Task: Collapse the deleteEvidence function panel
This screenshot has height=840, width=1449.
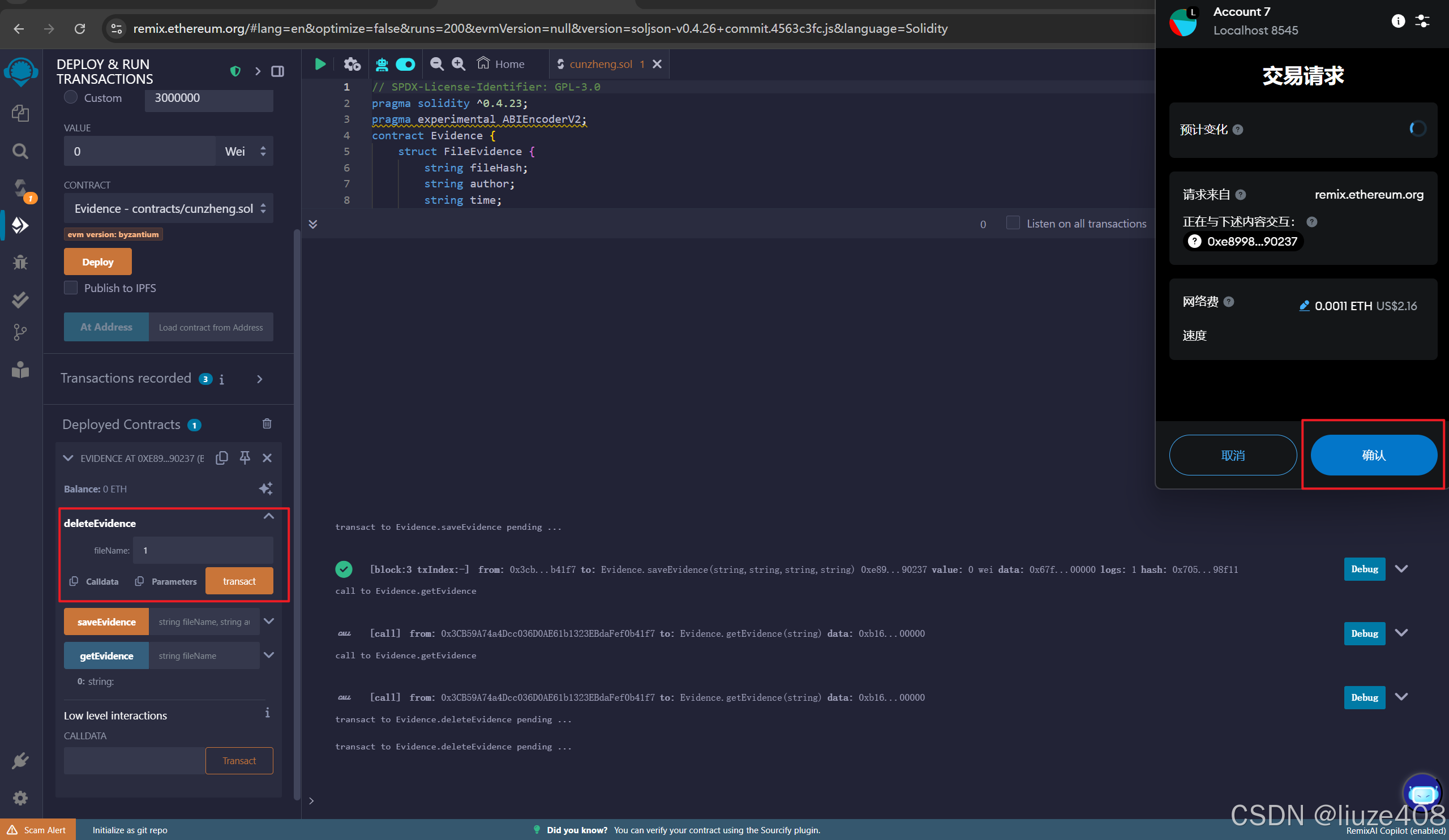Action: 268,516
